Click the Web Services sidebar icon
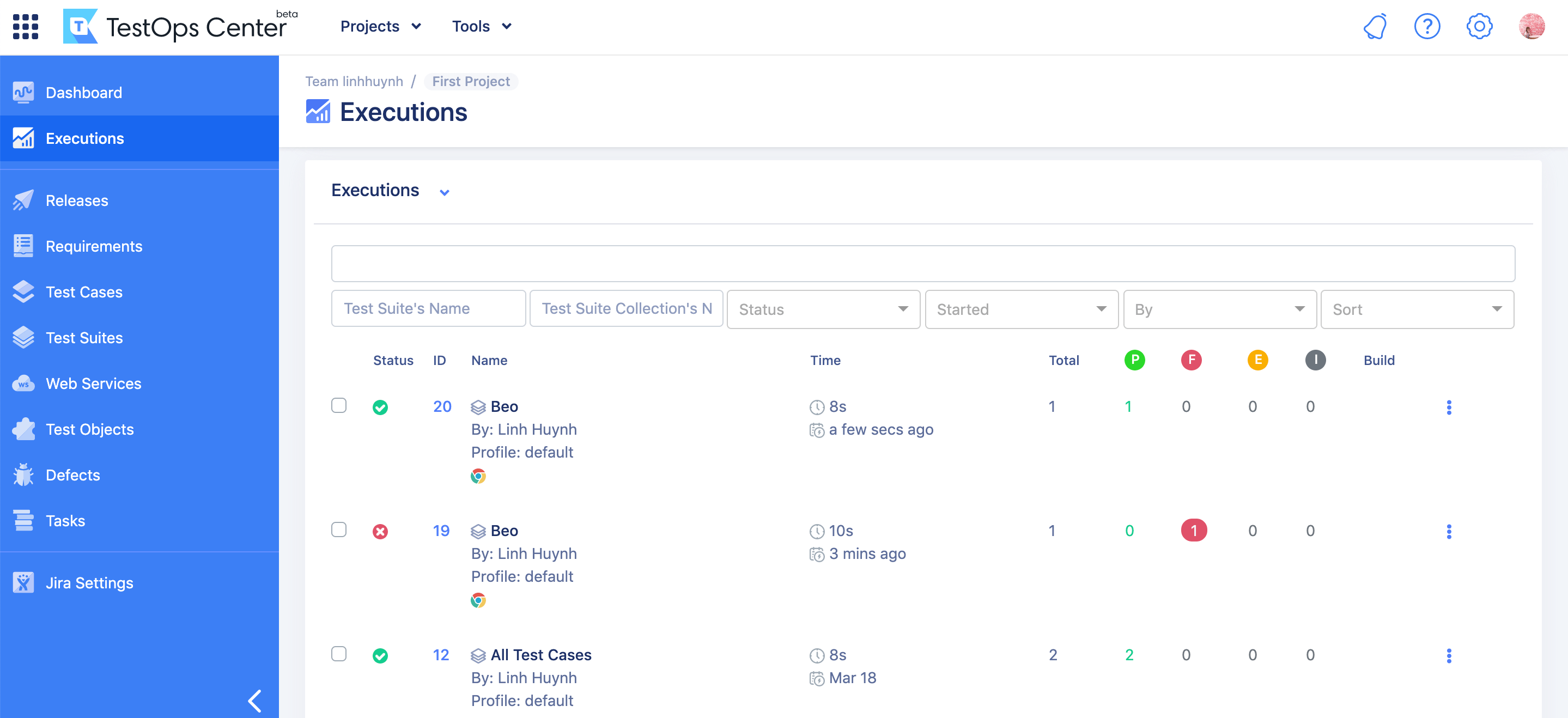Viewport: 1568px width, 718px height. click(x=24, y=384)
